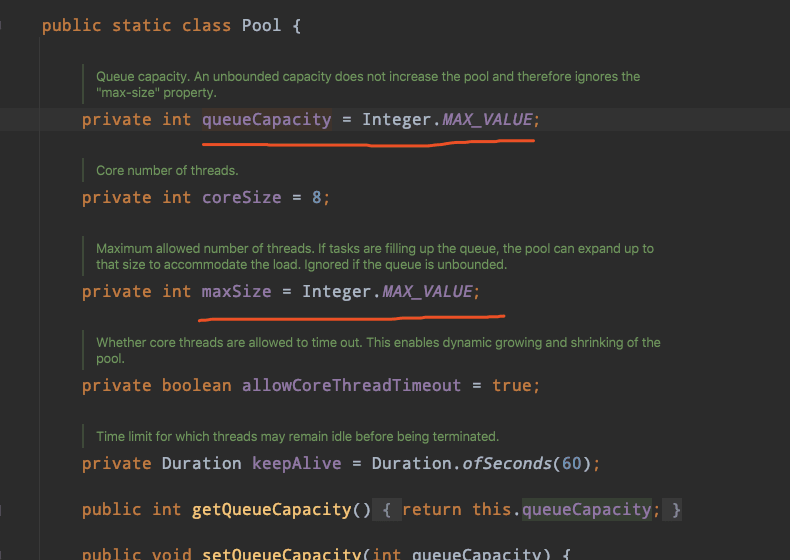Viewport: 790px width, 560px height.
Task: Click the true value of allowCoreThreadTimeout
Action: tap(511, 386)
